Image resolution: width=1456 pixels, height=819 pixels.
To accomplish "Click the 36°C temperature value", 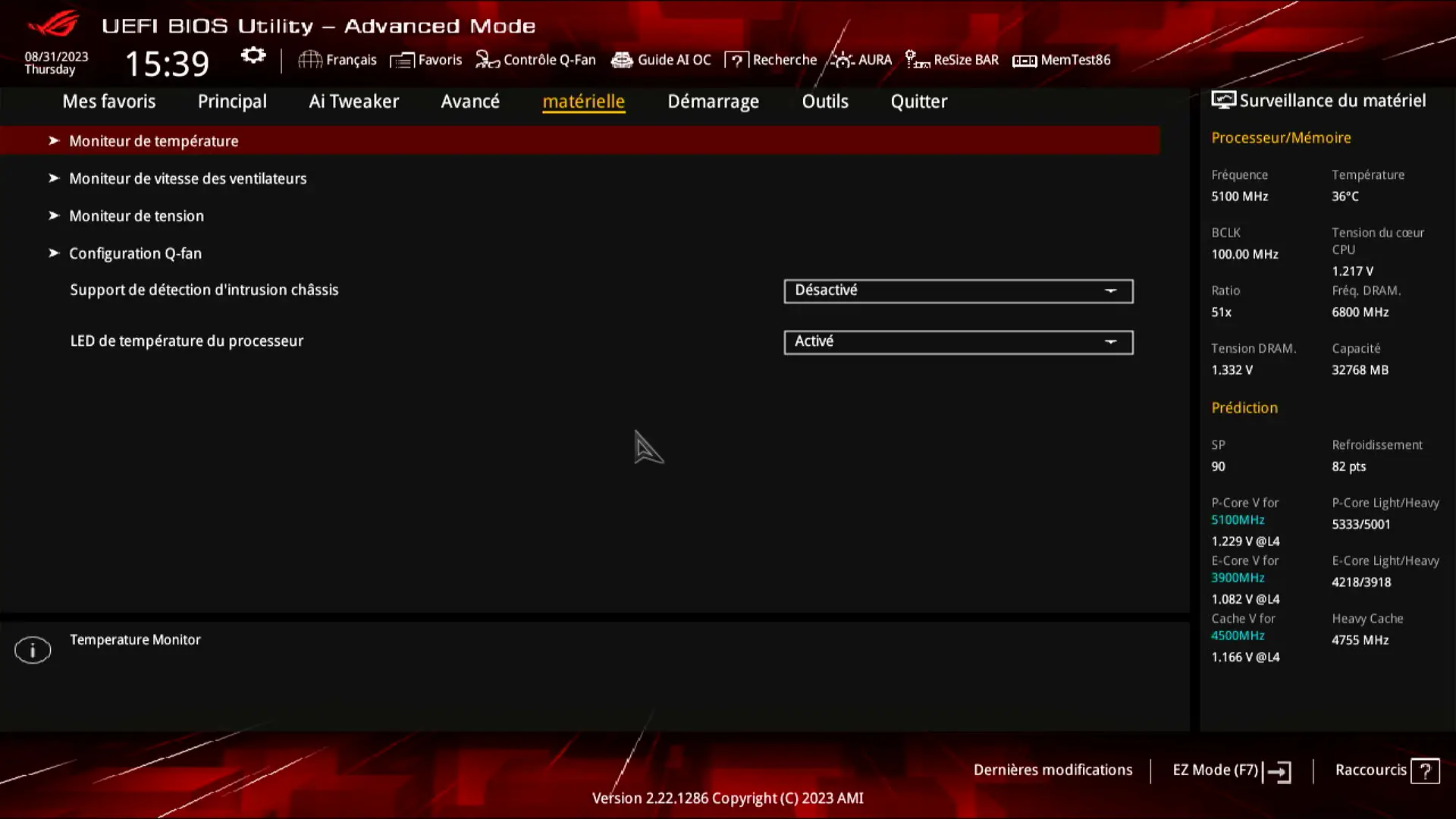I will 1345,196.
